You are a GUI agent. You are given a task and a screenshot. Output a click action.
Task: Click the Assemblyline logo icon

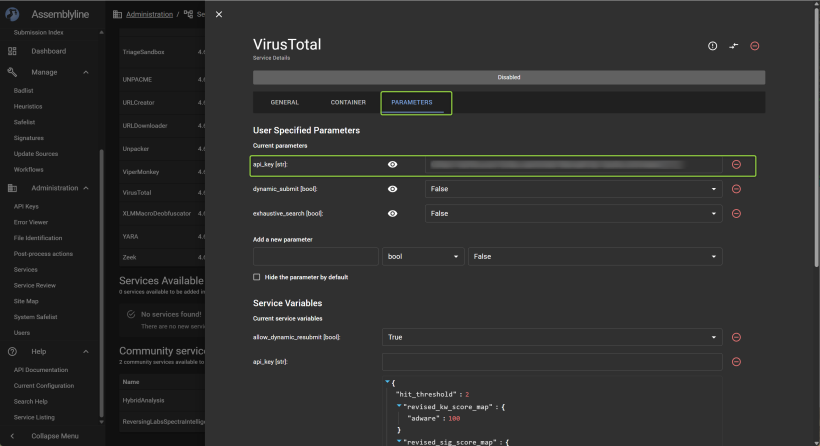14,15
